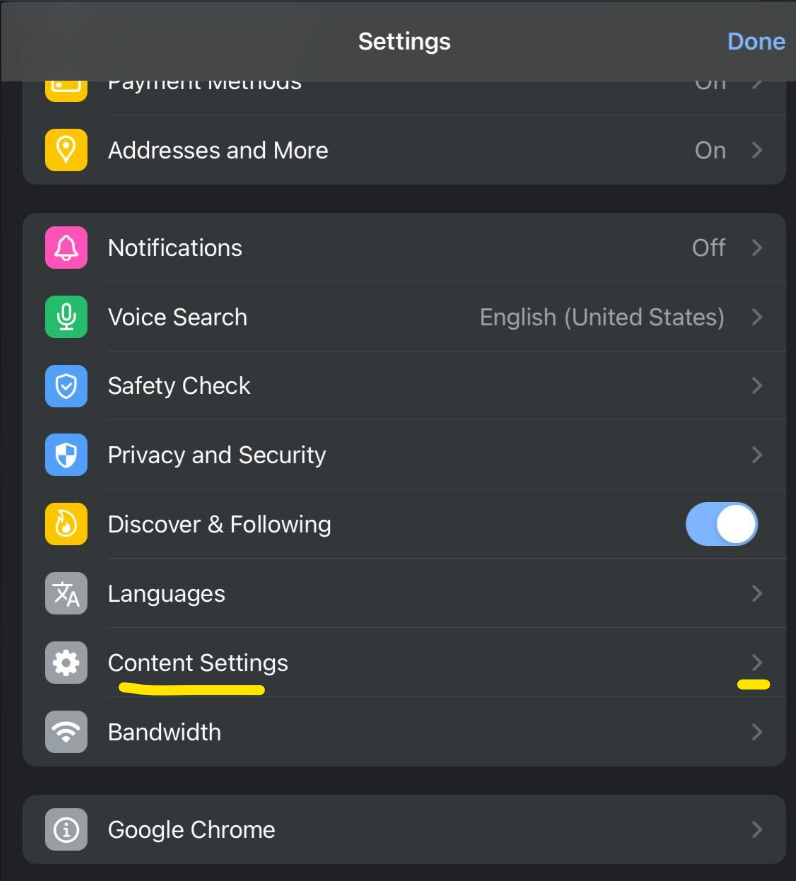Image resolution: width=796 pixels, height=881 pixels.
Task: Tap the Discover & Following flame icon
Action: (x=66, y=524)
